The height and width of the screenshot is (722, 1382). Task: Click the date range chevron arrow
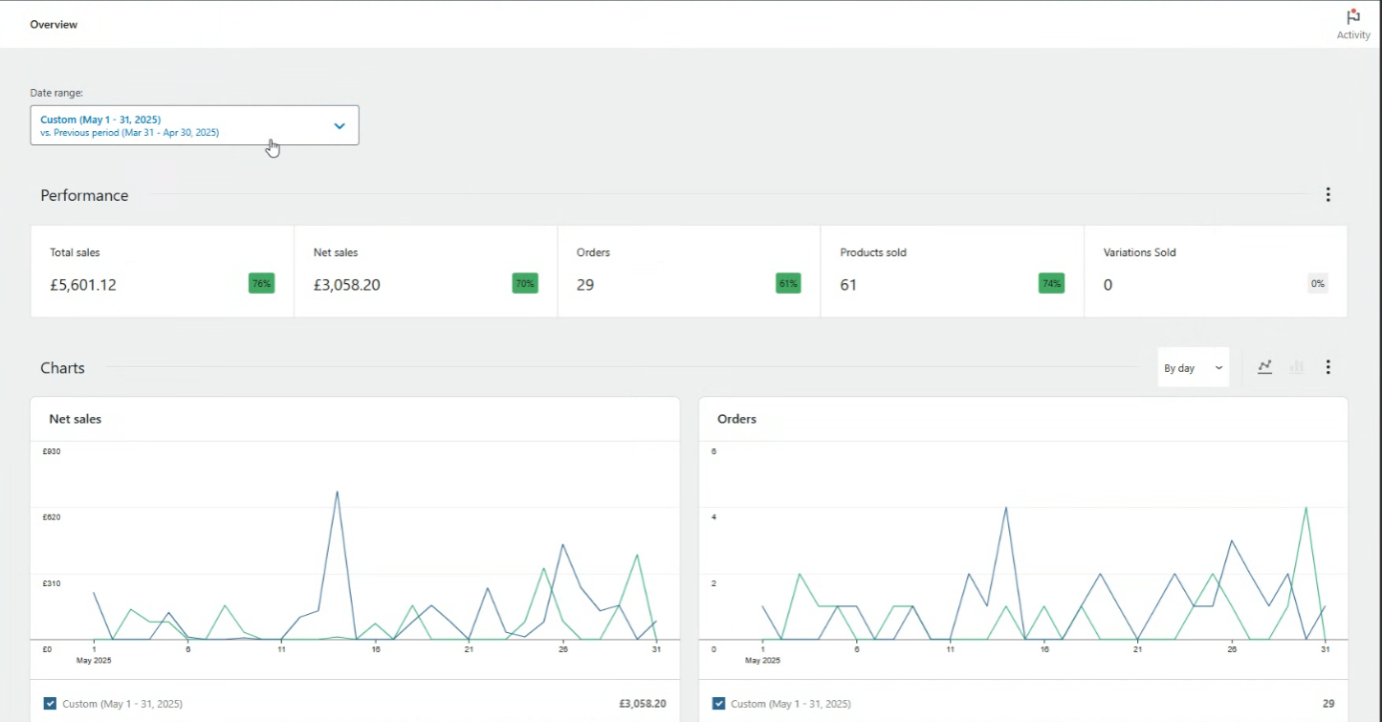click(x=339, y=126)
